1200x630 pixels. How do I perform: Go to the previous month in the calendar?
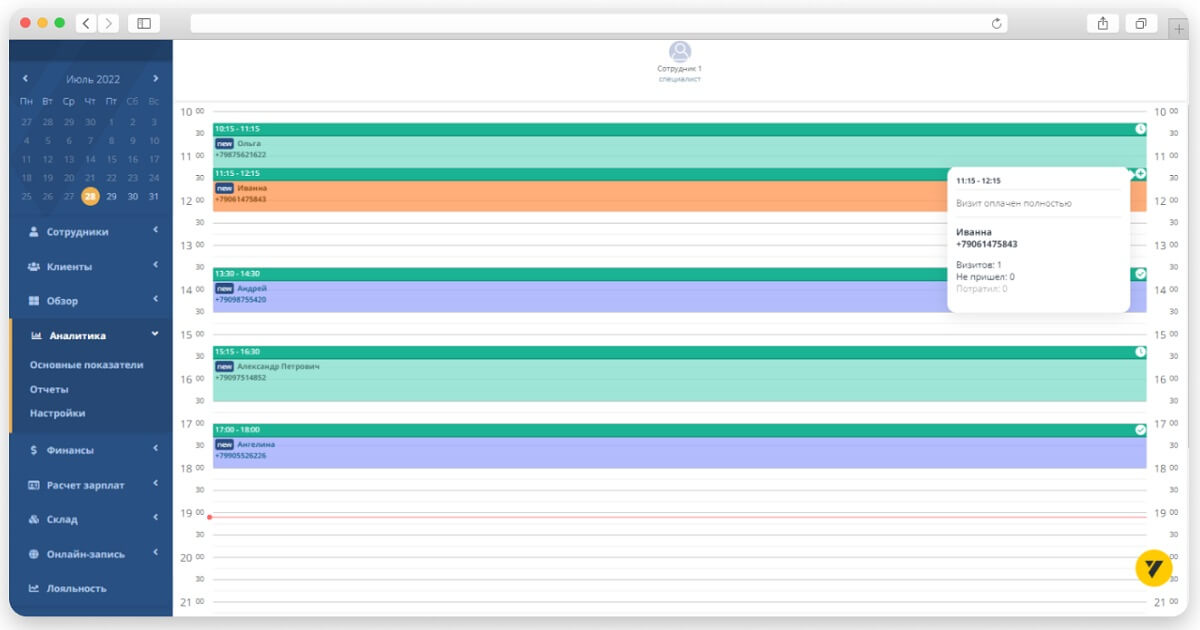[x=26, y=79]
